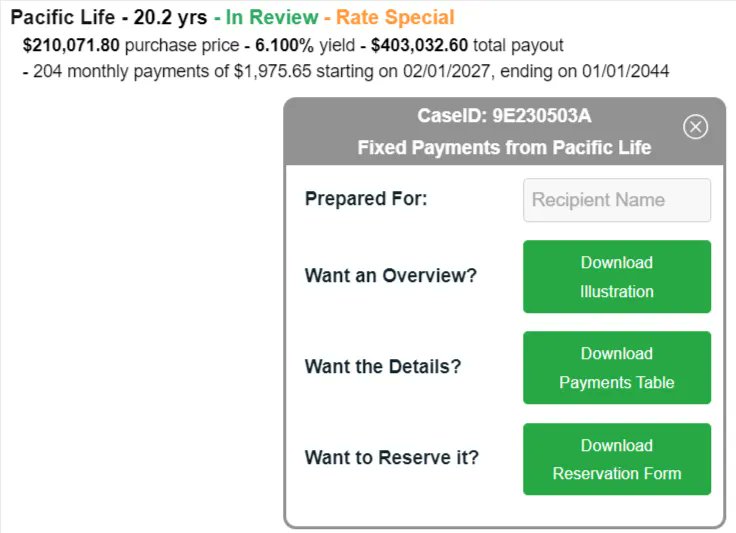
Task: Click the Want the Details? label
Action: coord(383,366)
